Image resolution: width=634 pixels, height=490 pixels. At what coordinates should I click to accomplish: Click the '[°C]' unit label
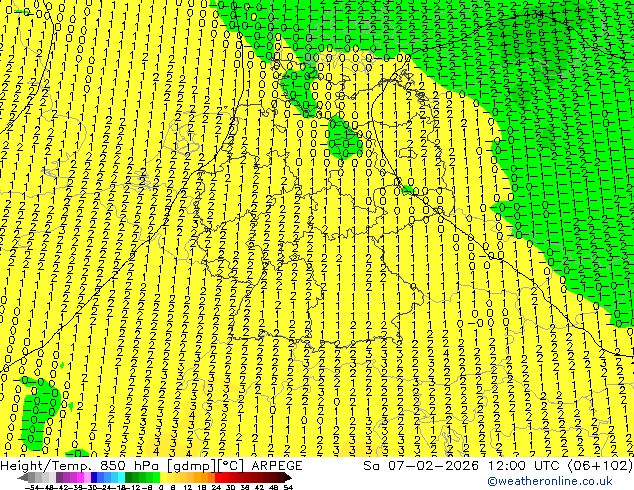pos(231,466)
